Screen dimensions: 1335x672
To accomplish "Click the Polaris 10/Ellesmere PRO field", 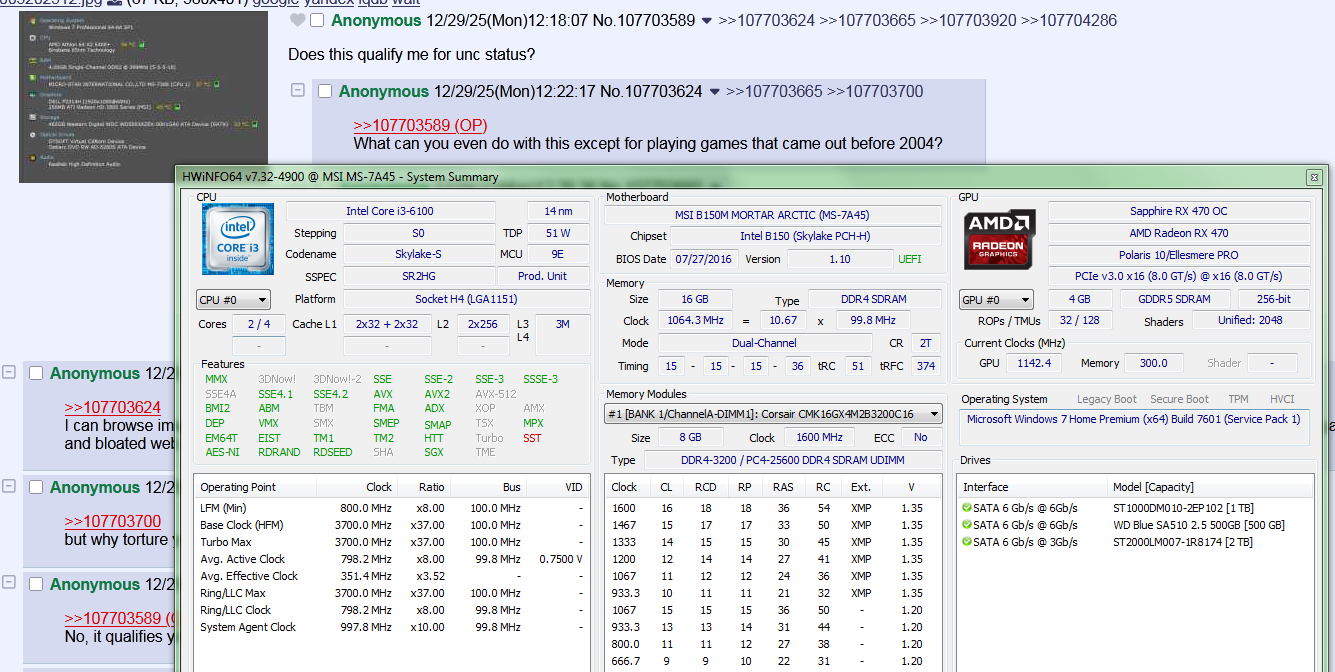I will click(x=1179, y=255).
